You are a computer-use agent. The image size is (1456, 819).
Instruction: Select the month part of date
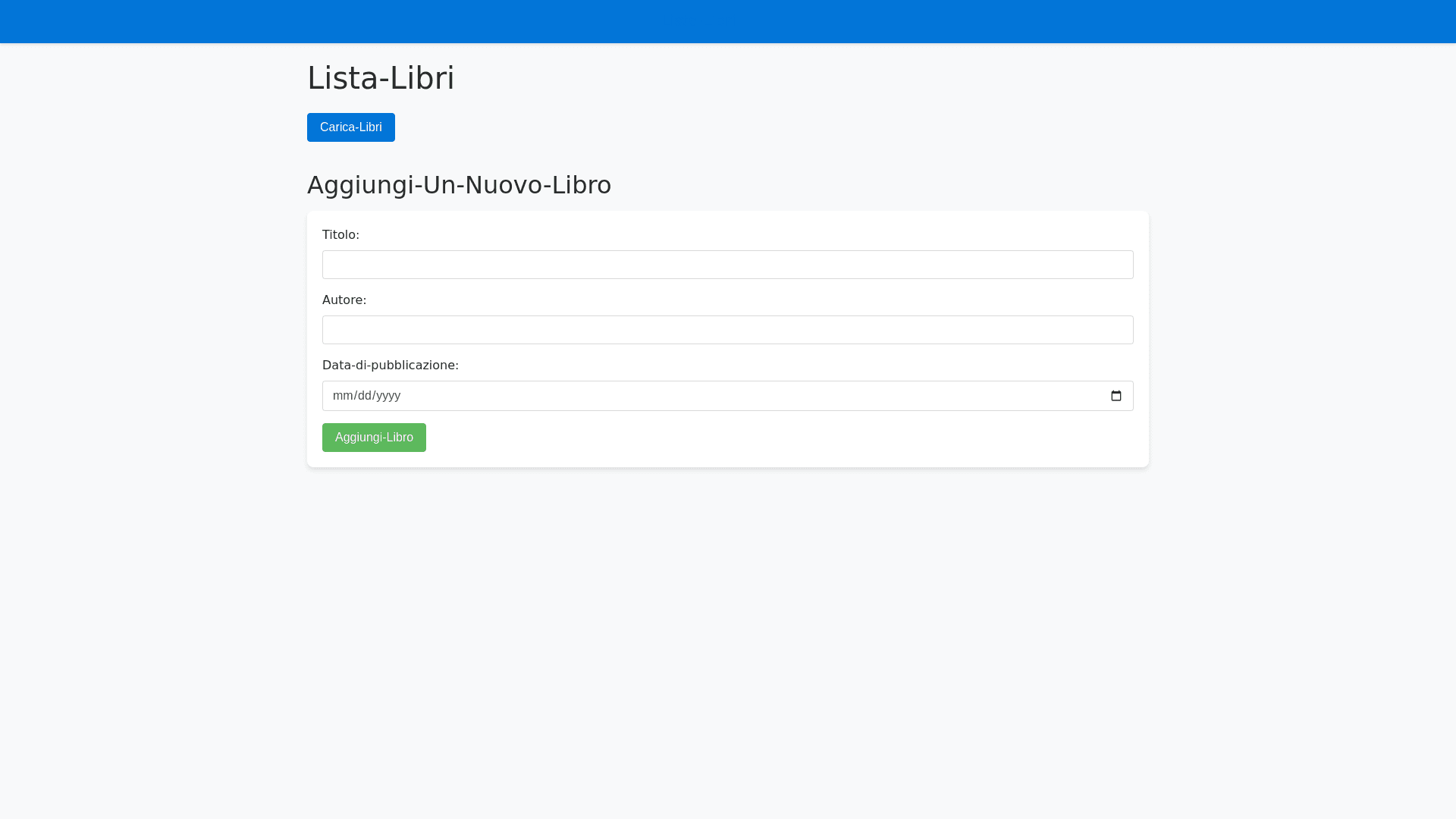343,396
